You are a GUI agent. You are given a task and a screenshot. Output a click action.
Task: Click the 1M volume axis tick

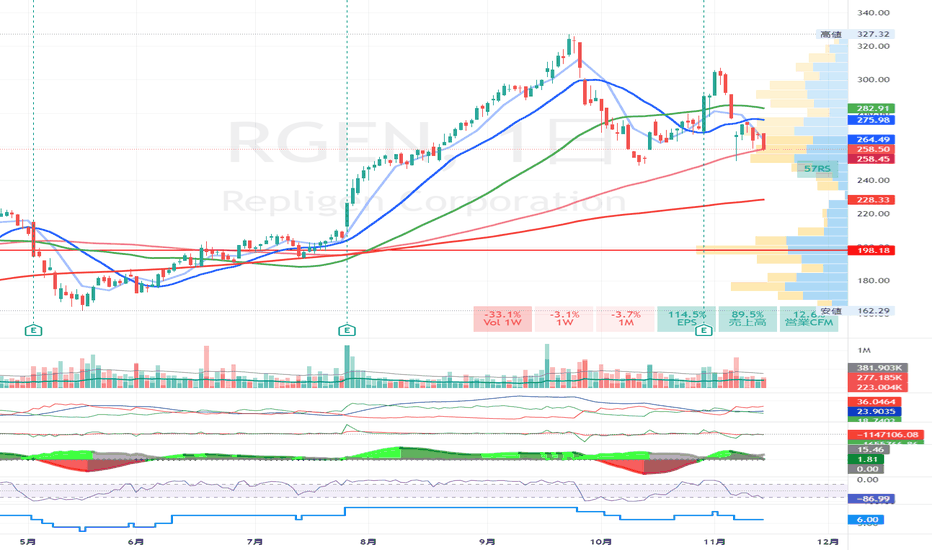click(x=864, y=351)
